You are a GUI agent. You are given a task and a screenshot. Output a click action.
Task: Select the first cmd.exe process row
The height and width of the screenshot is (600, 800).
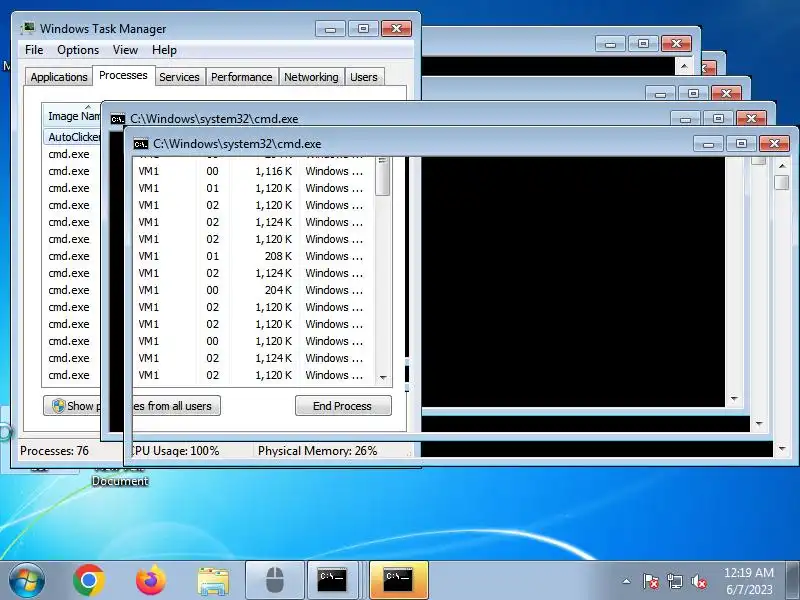coord(69,154)
